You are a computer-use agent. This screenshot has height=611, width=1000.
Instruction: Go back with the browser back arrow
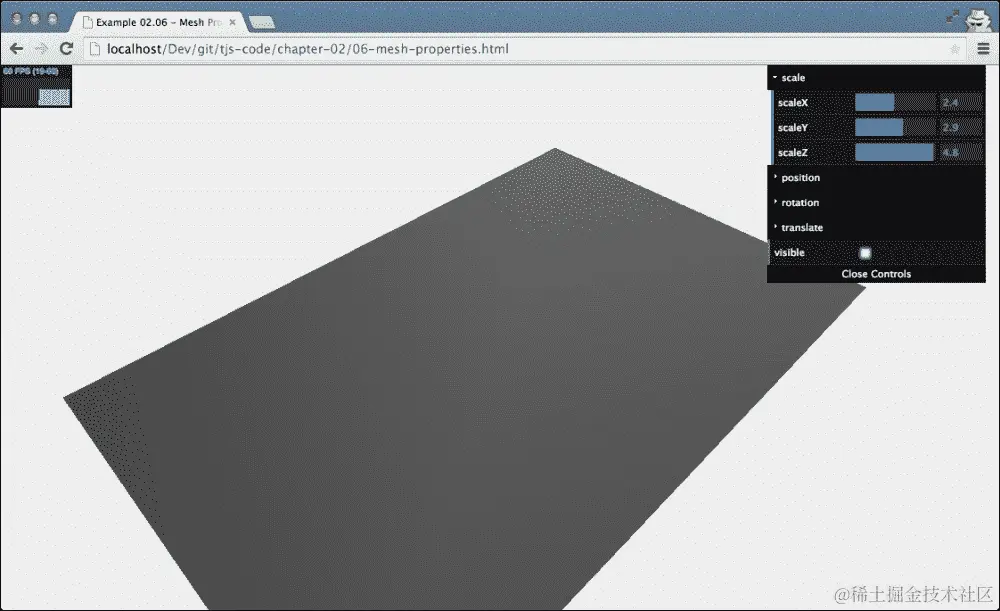(x=17, y=48)
